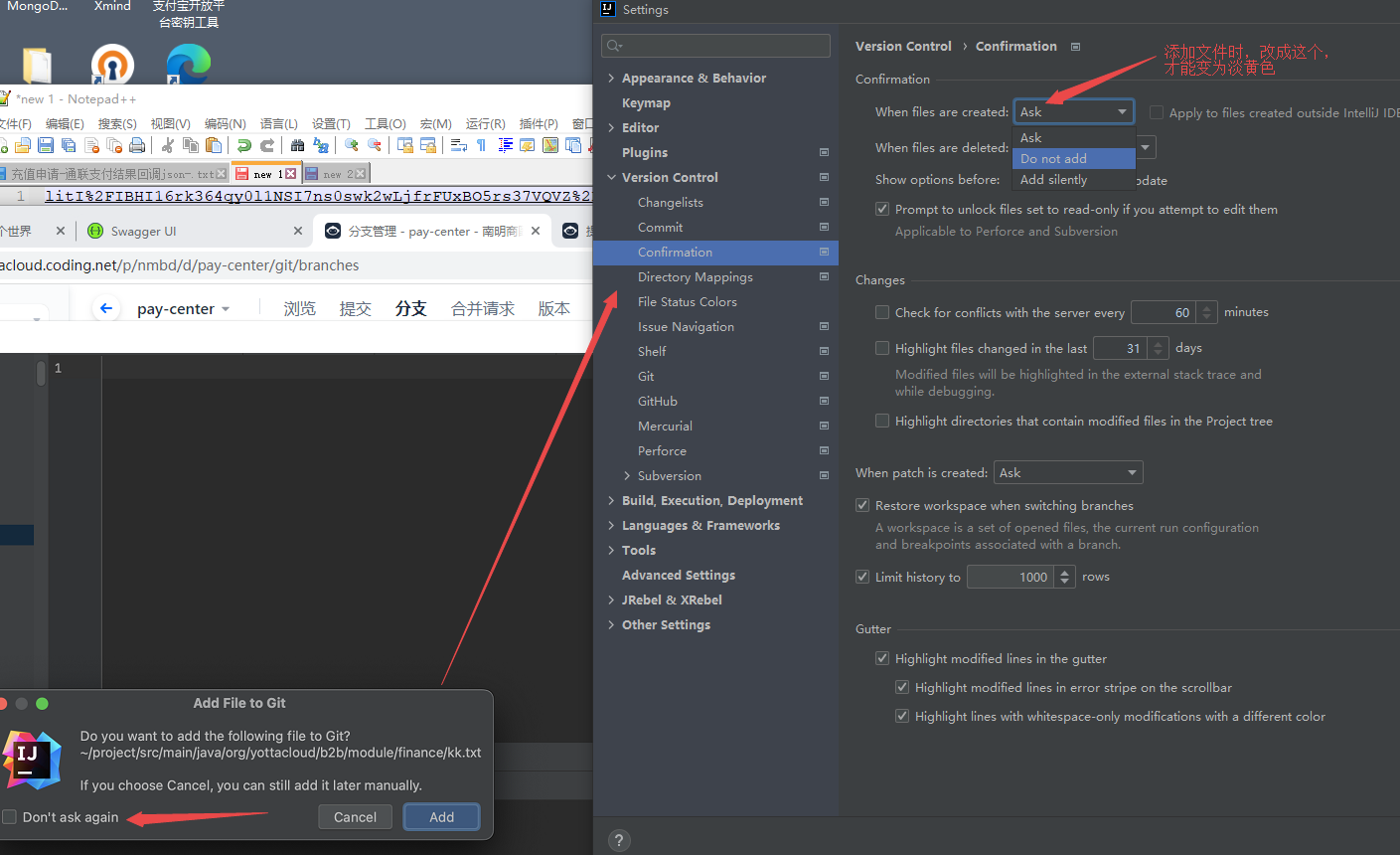Toggle Highlight modified lines in error stripe
This screenshot has height=855, width=1400.
click(x=902, y=687)
